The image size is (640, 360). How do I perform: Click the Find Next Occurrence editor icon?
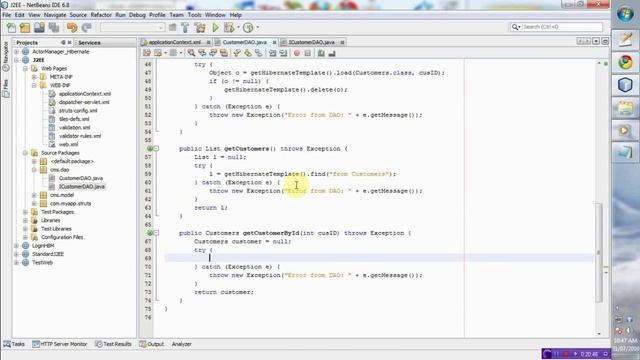(213, 53)
